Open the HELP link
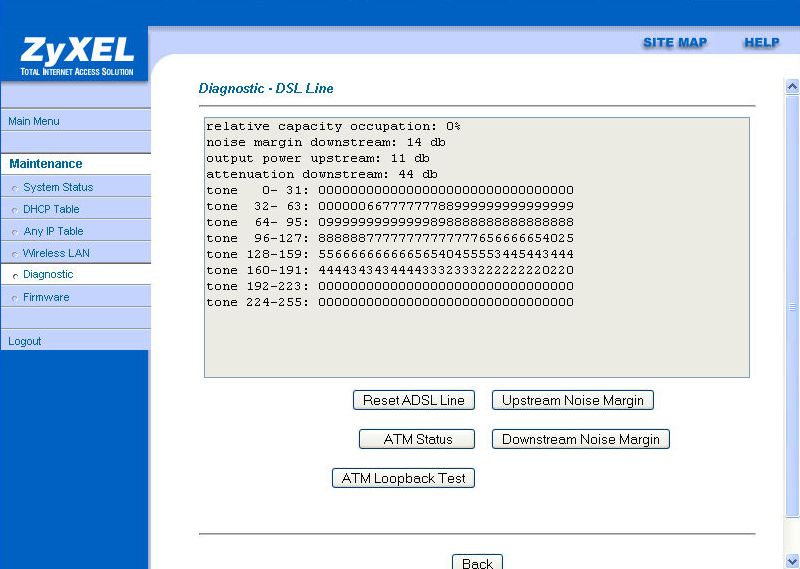The image size is (800, 569). click(761, 43)
